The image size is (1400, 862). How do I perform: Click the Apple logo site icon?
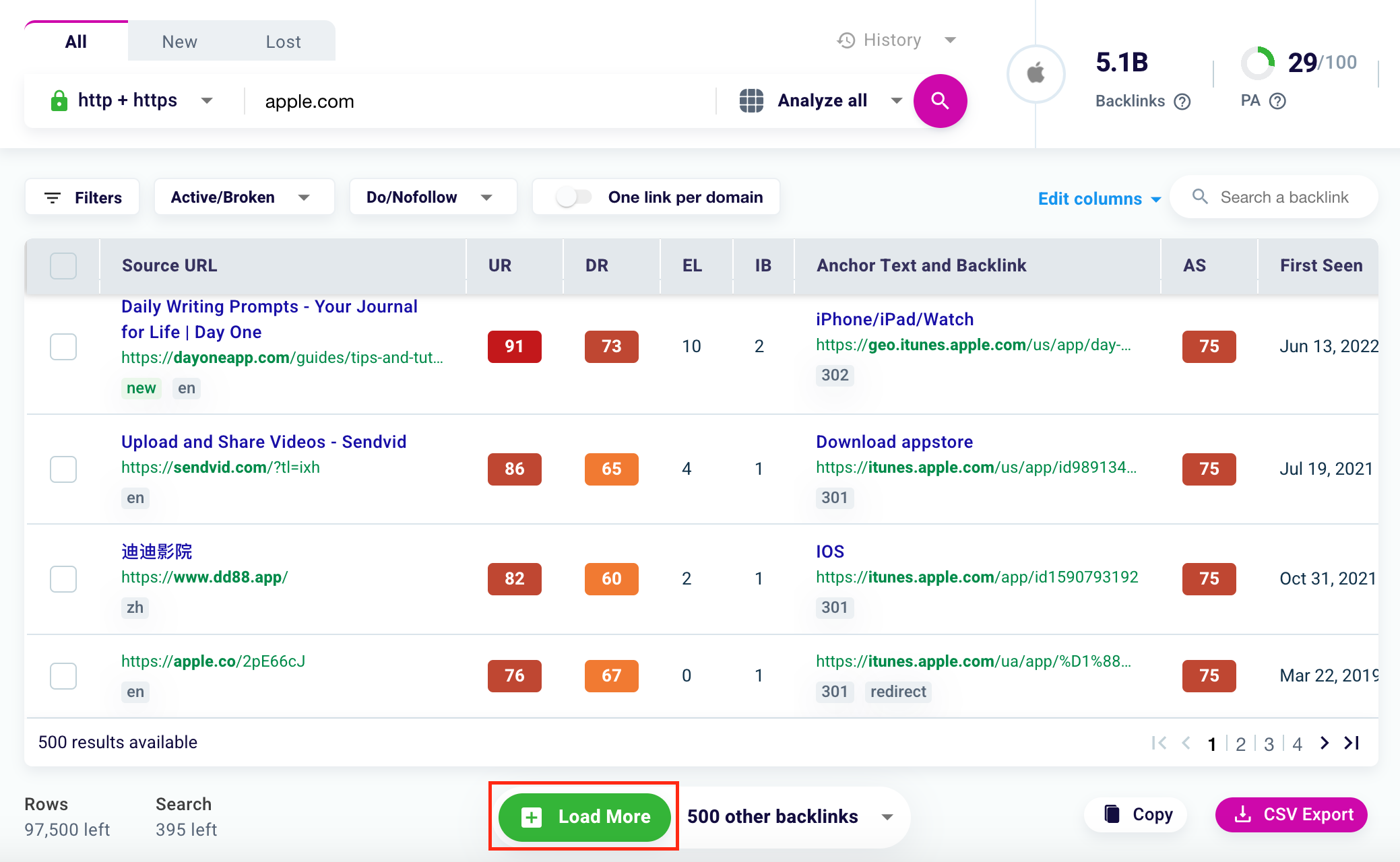1036,73
